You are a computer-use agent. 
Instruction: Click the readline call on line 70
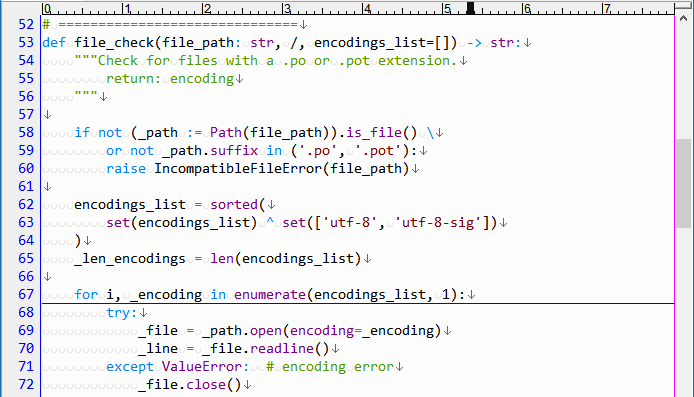(x=282, y=348)
